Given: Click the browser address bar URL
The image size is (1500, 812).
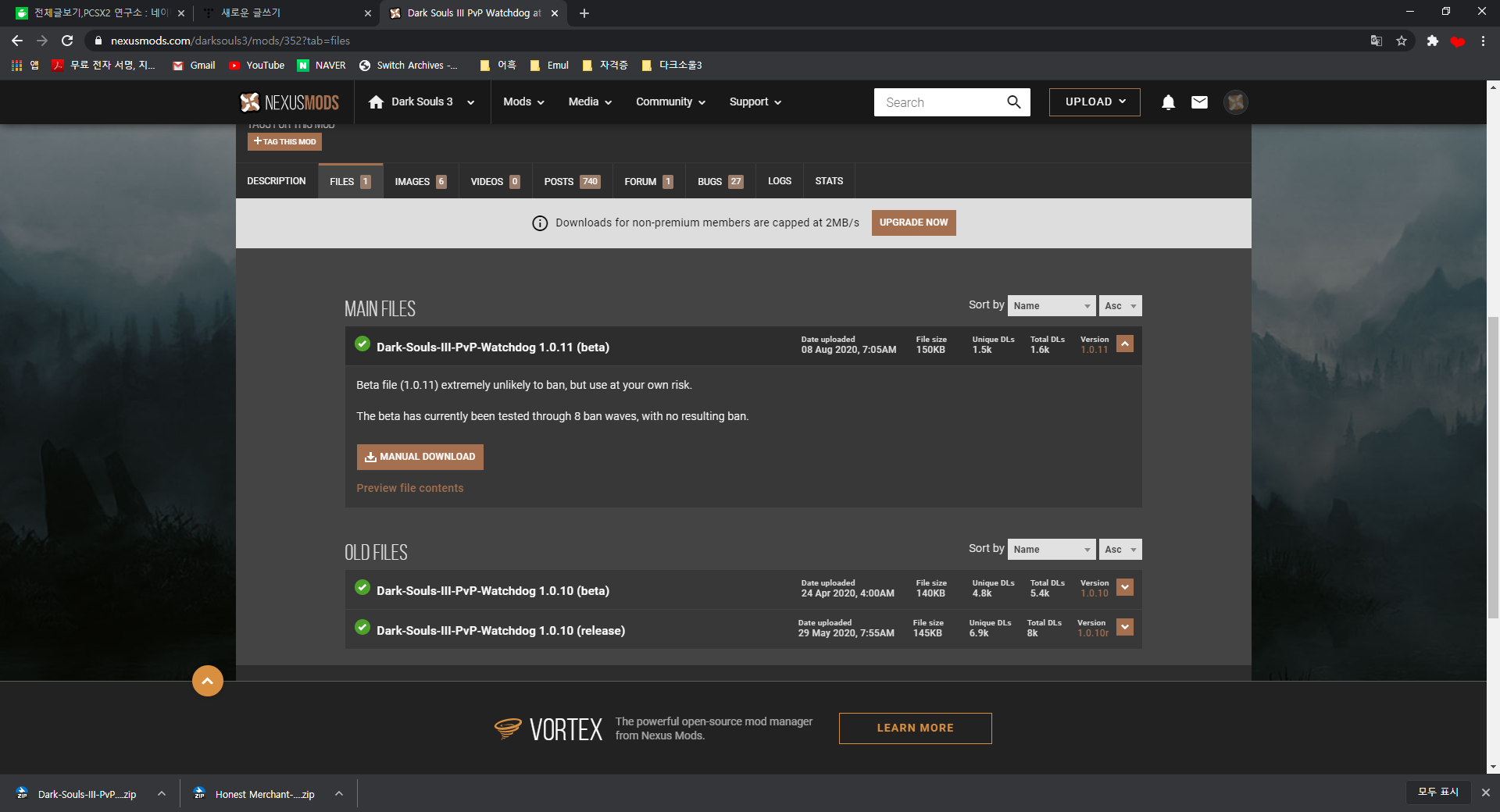Looking at the screenshot, I should point(230,41).
